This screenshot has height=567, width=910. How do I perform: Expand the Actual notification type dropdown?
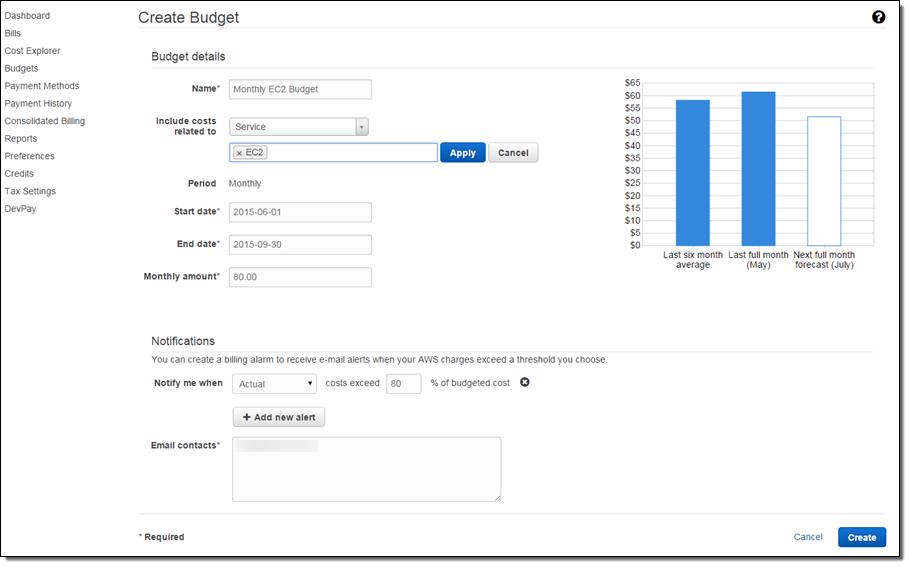[275, 384]
